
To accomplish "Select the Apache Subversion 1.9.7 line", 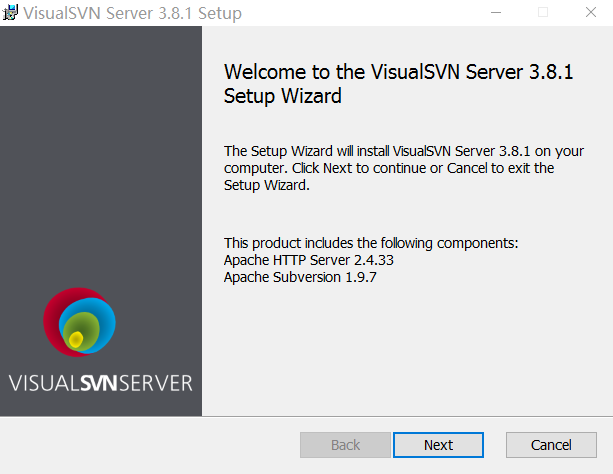I will click(300, 277).
